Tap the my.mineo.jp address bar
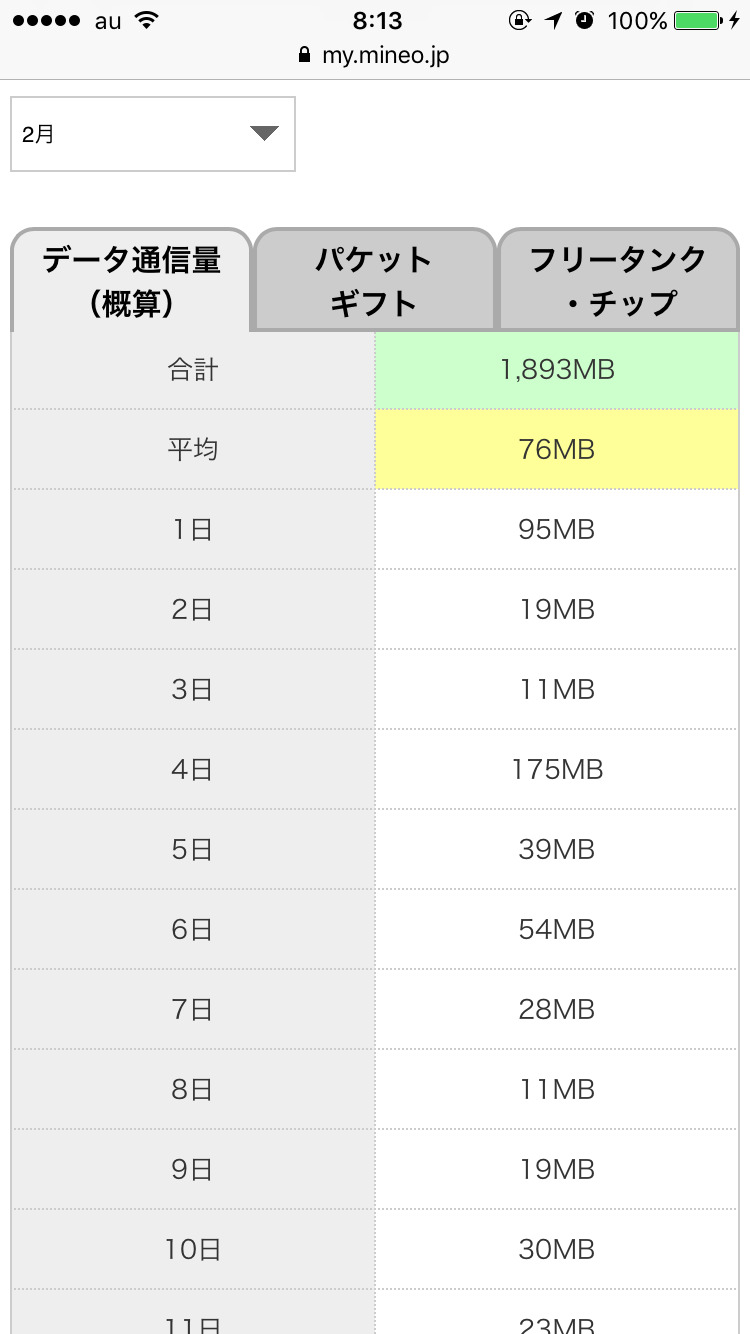750x1334 pixels. tap(385, 55)
